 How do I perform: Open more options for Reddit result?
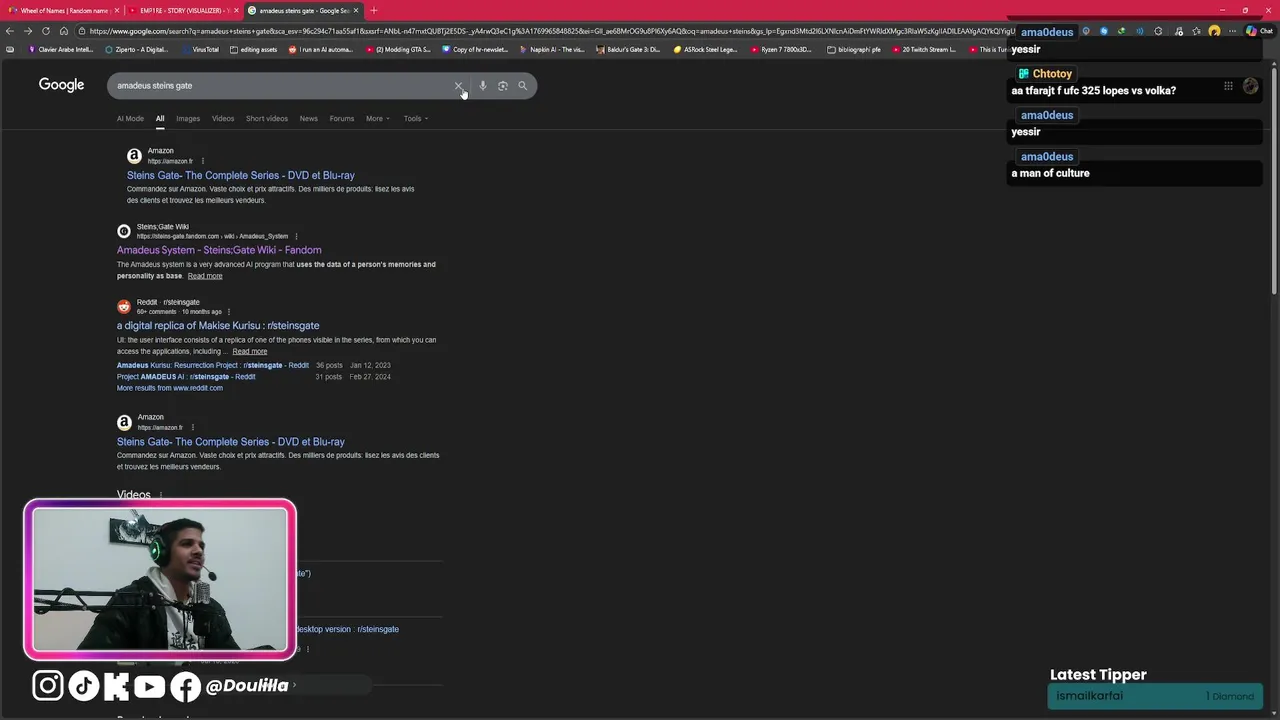(228, 312)
